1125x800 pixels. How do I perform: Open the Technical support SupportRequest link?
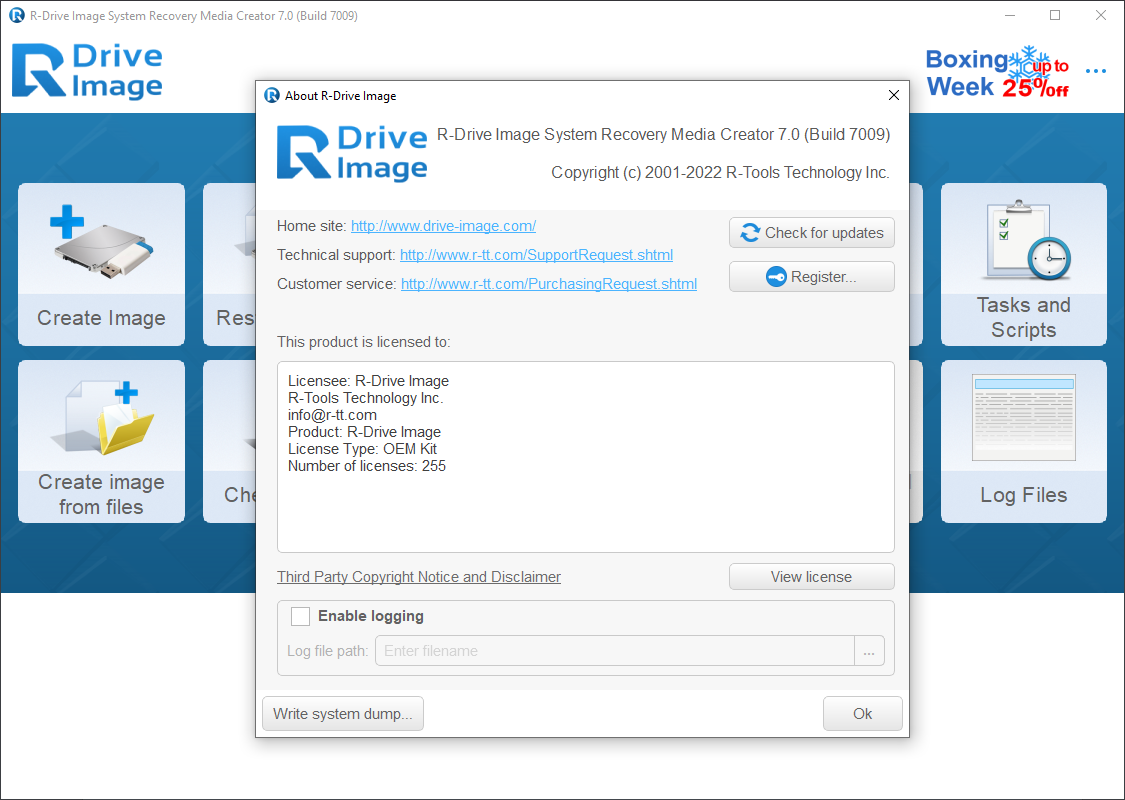pyautogui.click(x=536, y=255)
